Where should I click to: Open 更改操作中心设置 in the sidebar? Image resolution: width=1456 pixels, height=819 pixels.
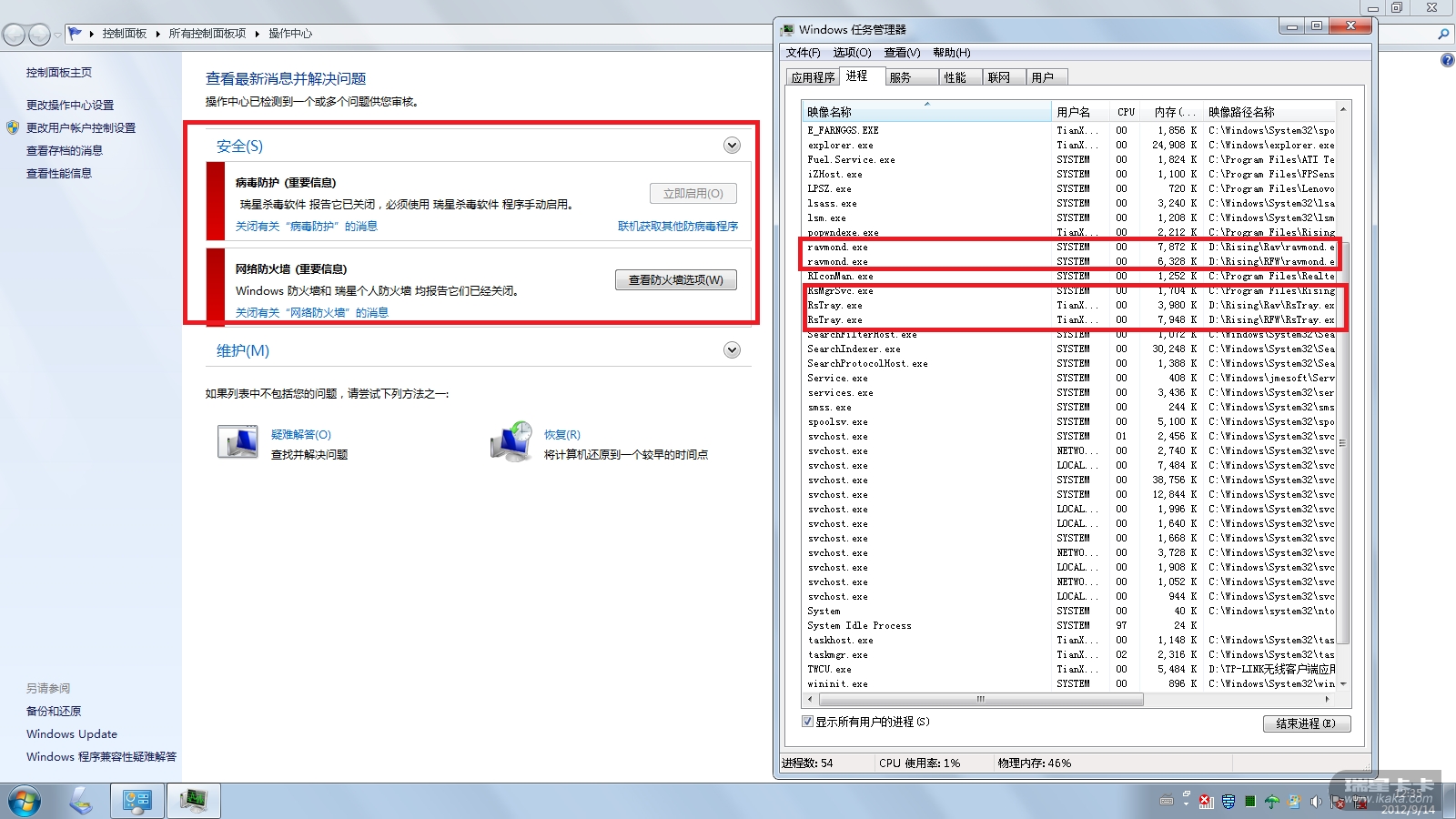coord(70,106)
